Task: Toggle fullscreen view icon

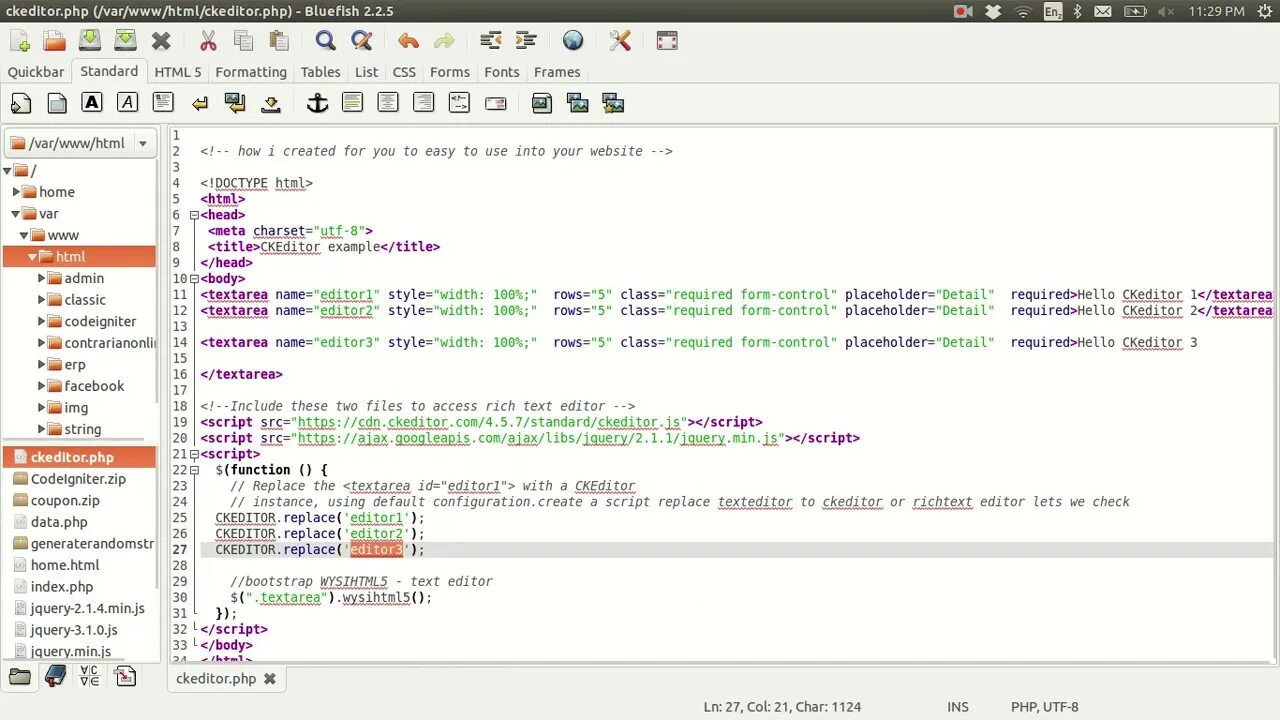Action: [667, 41]
